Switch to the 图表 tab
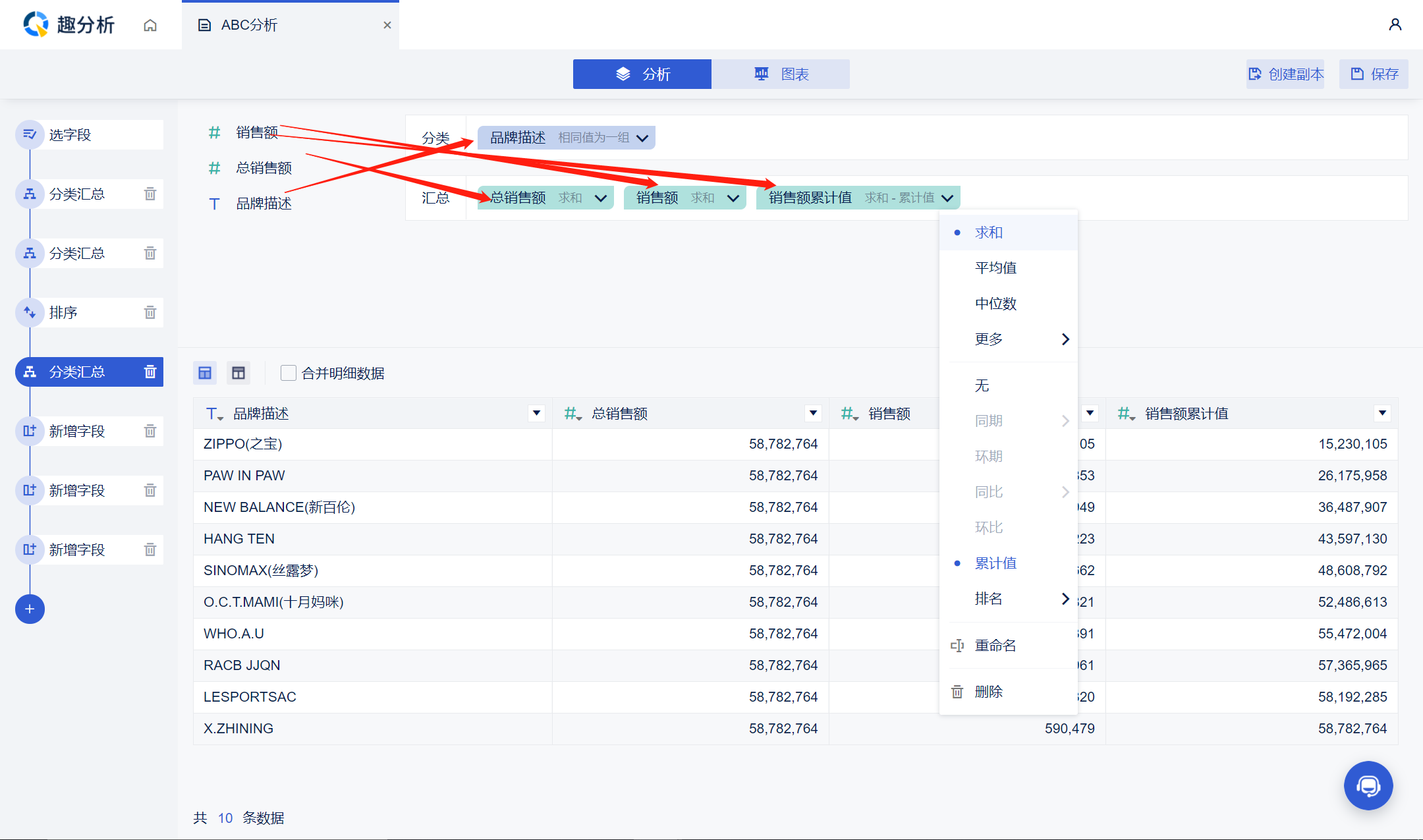The height and width of the screenshot is (840, 1423). click(x=781, y=74)
